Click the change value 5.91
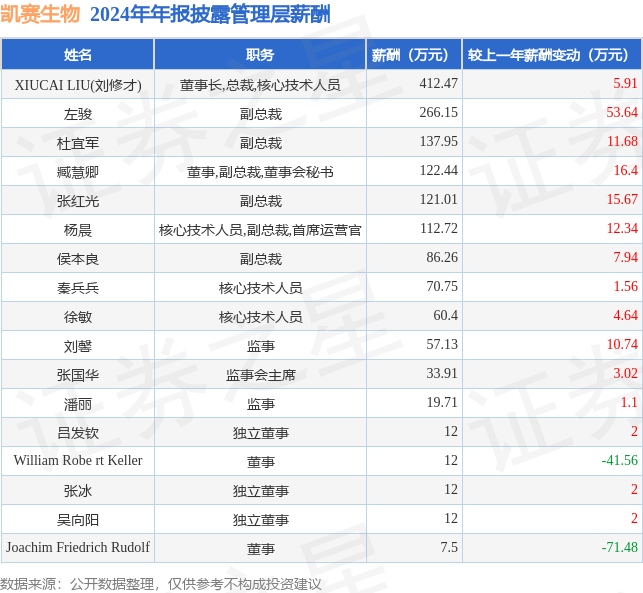The width and height of the screenshot is (643, 593). (625, 83)
